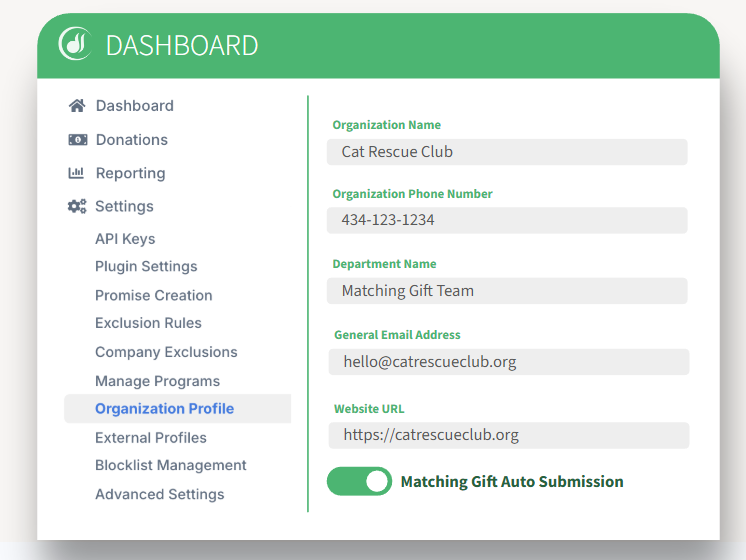Click the Organization Phone Number label

pos(412,194)
